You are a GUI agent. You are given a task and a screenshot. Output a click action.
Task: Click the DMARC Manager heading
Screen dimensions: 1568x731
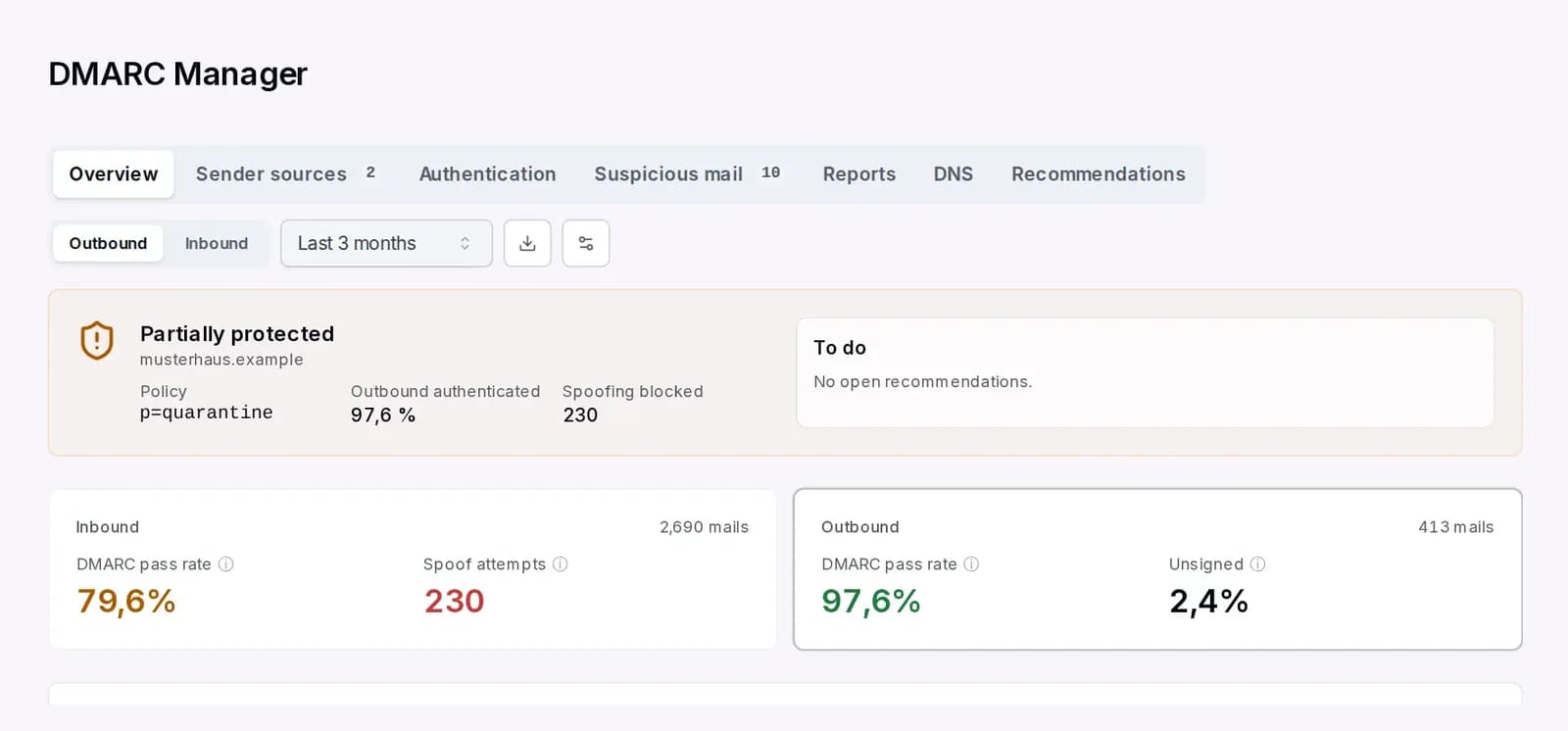178,74
